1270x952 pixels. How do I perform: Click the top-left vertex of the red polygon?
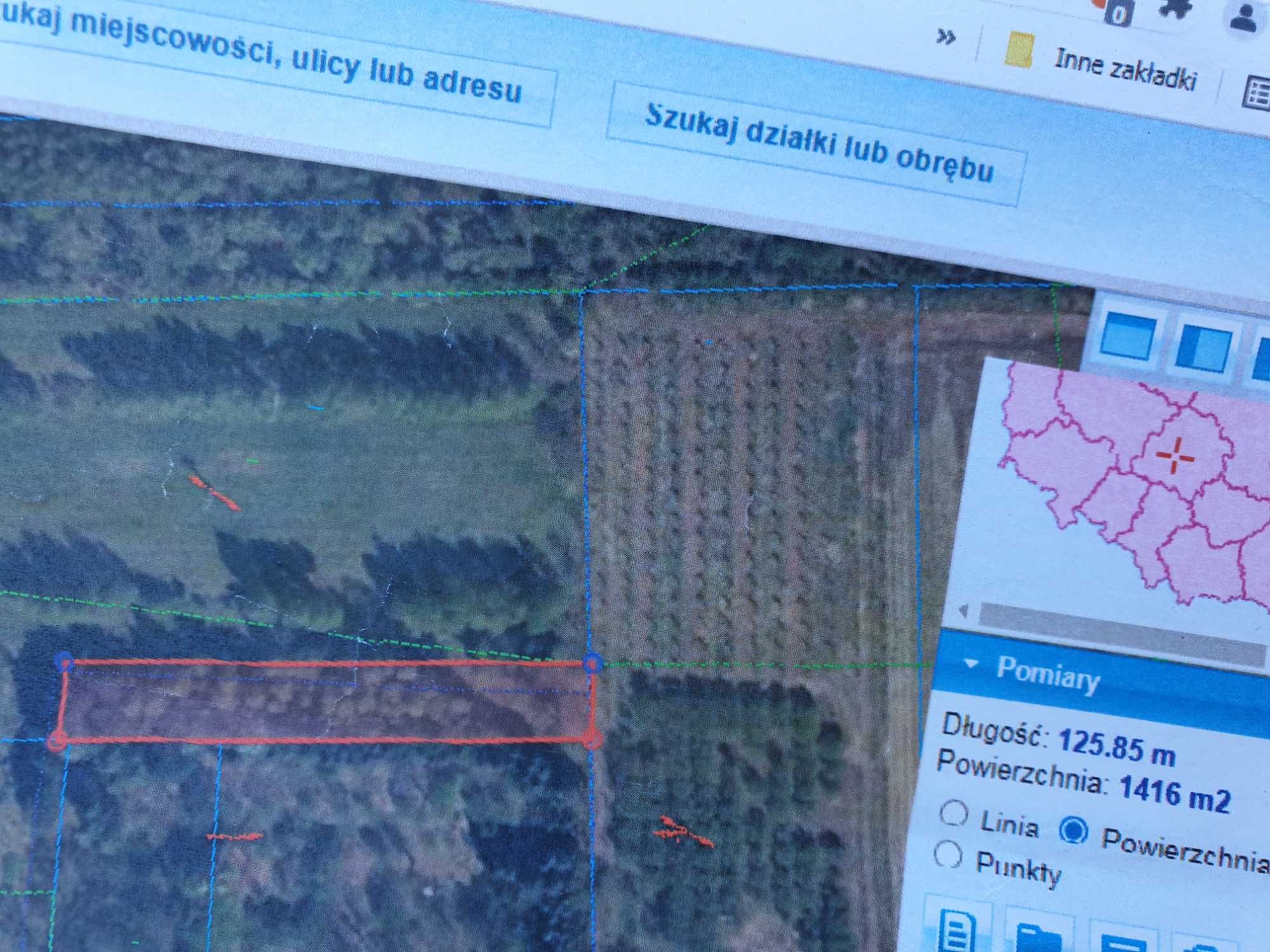[65, 662]
